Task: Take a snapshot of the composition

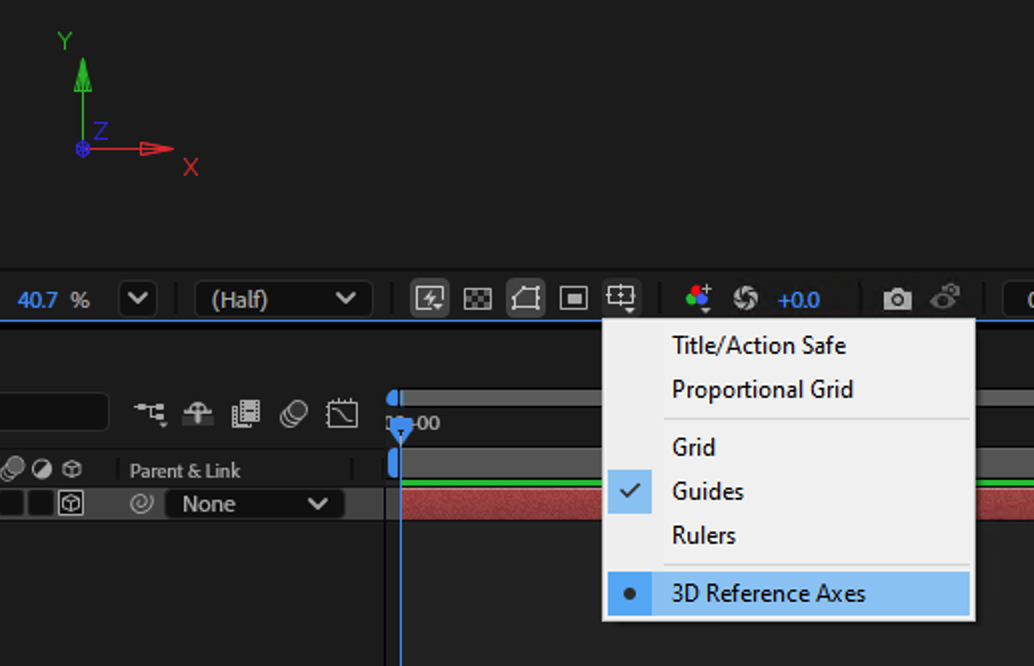Action: [x=898, y=298]
